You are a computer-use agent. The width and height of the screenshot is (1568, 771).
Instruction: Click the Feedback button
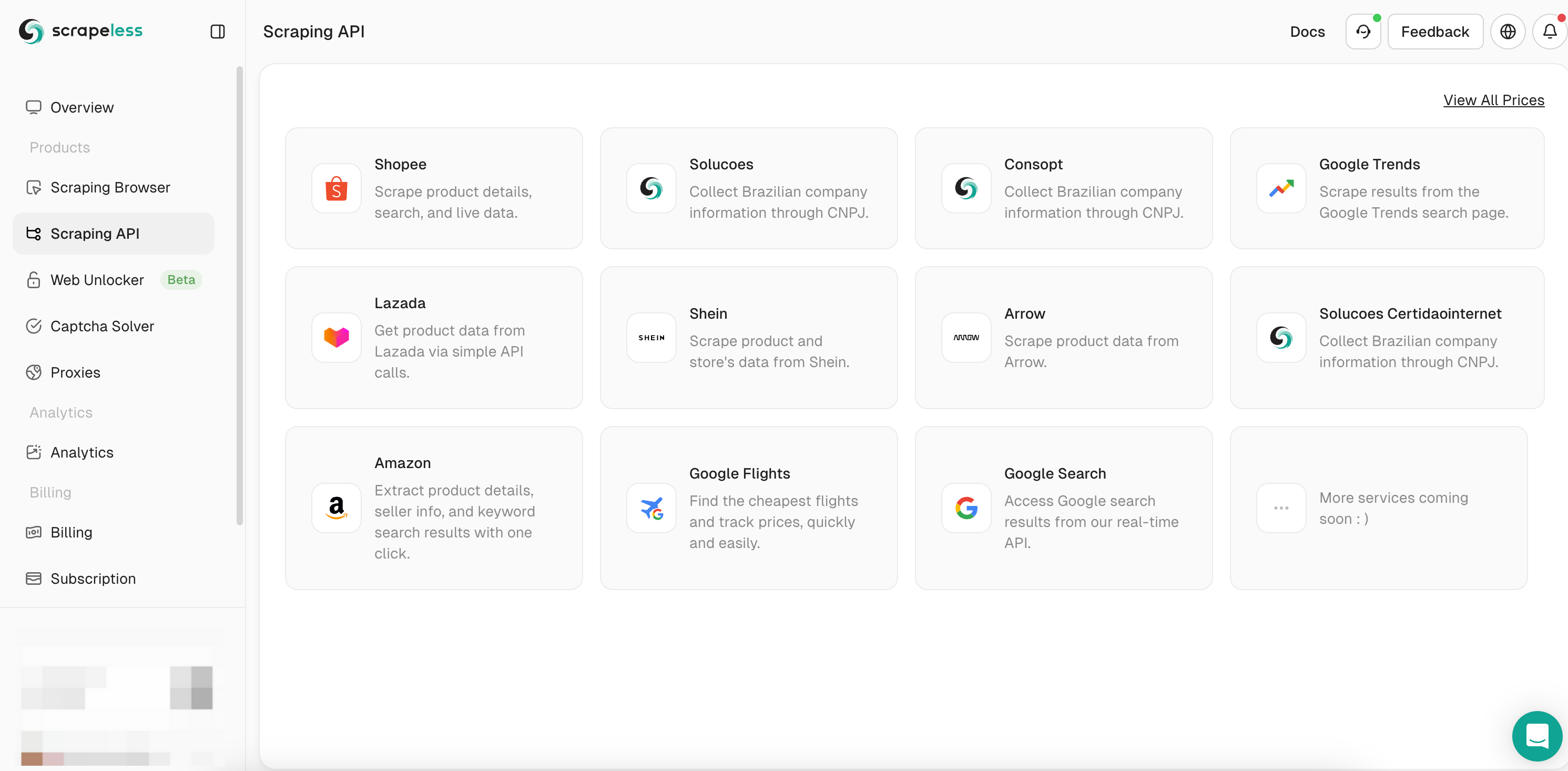click(x=1434, y=32)
